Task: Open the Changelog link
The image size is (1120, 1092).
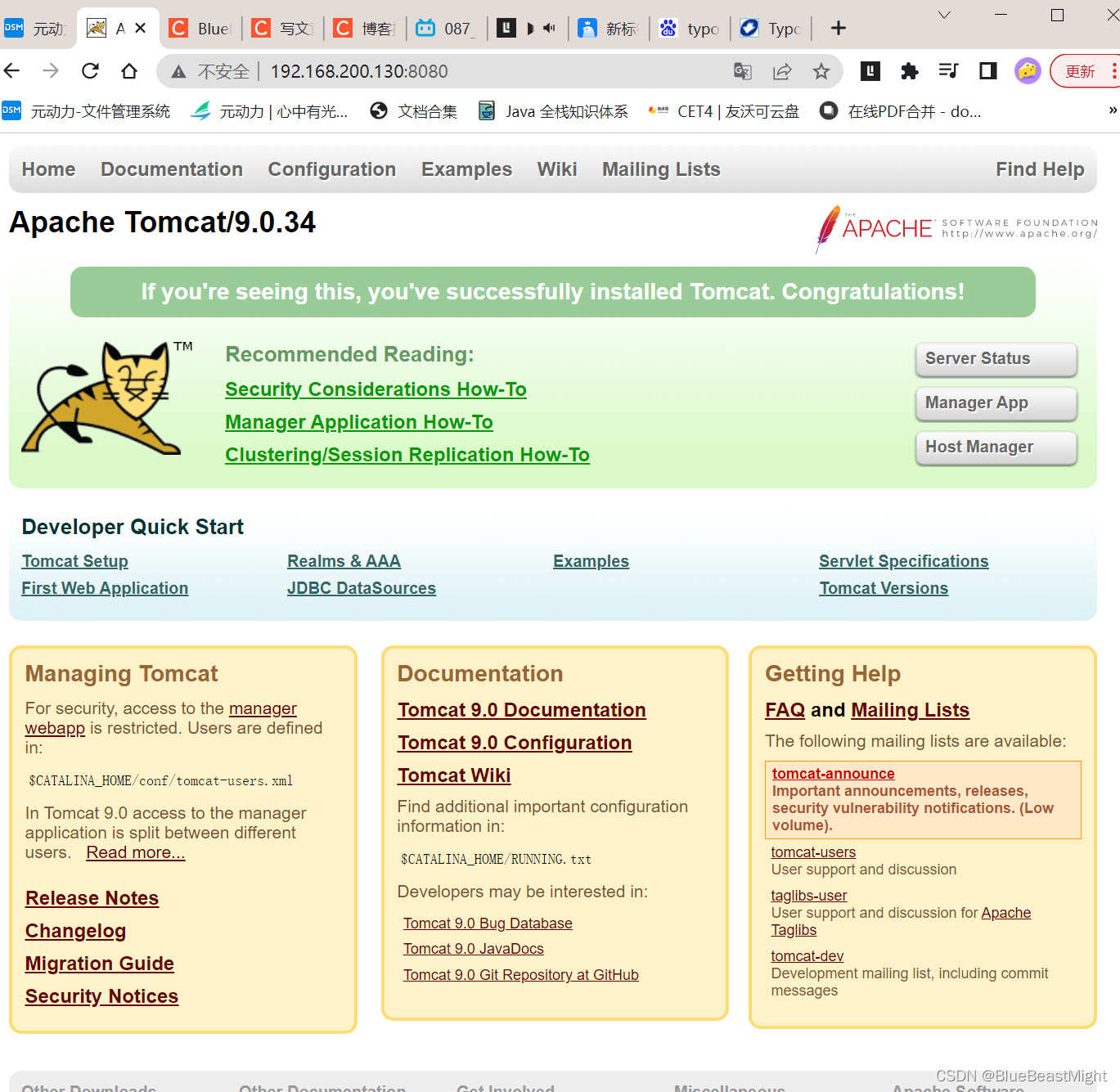Action: (75, 931)
